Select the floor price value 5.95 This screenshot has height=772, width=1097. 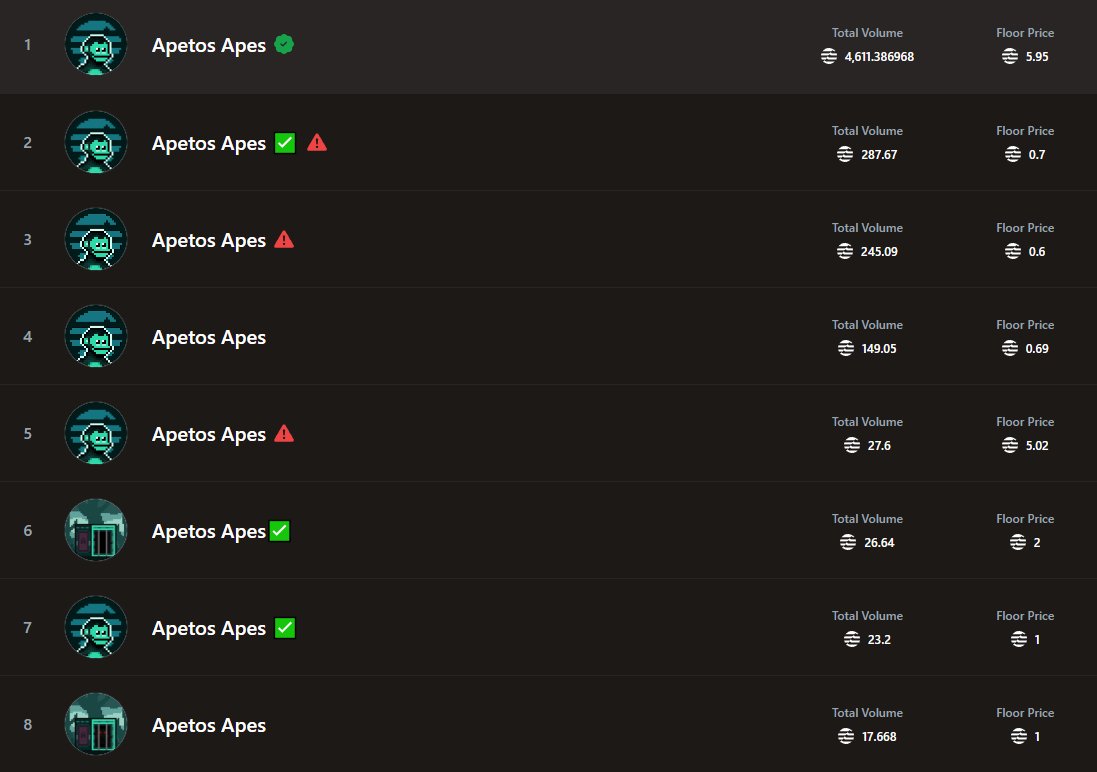coord(1037,57)
